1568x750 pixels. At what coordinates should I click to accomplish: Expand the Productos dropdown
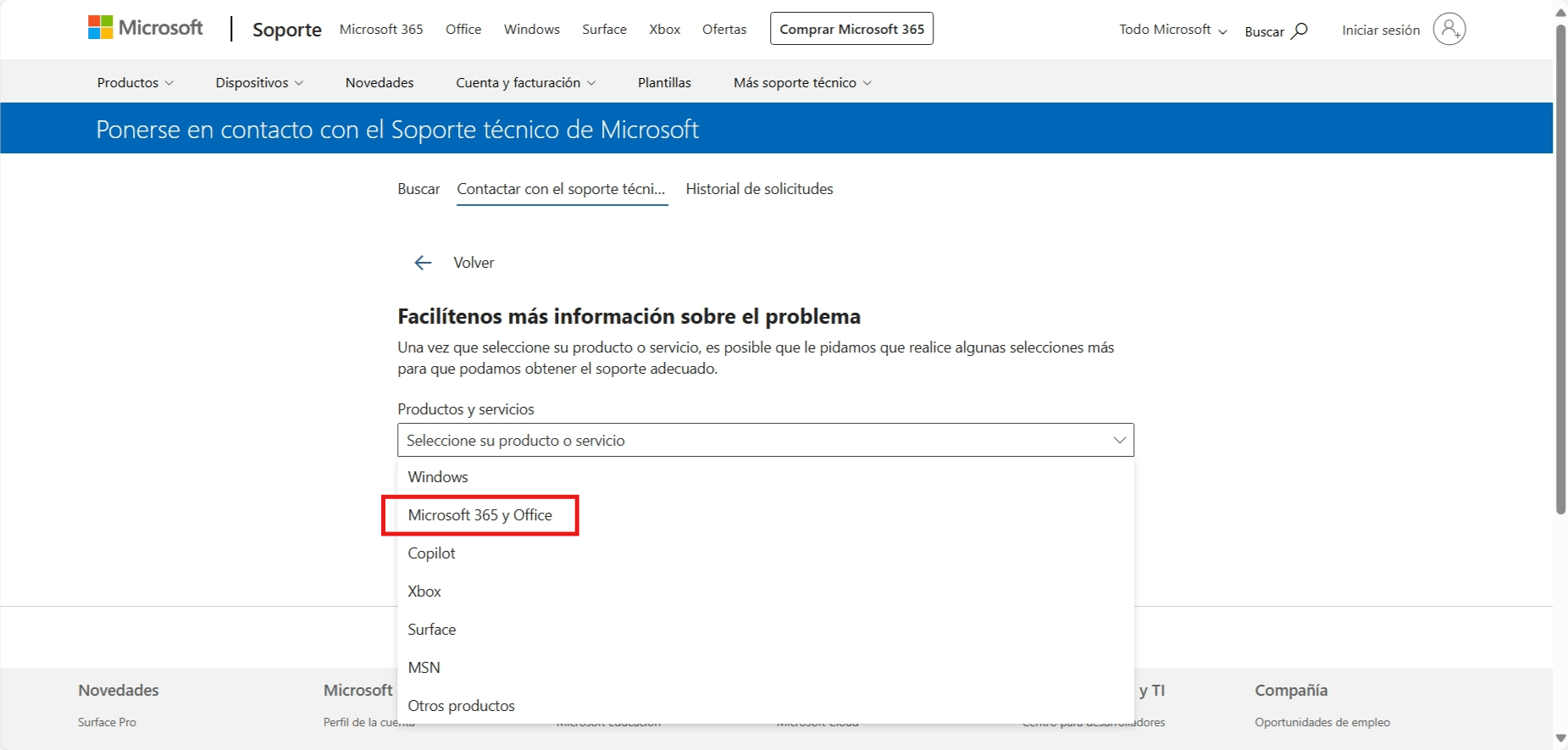tap(136, 82)
